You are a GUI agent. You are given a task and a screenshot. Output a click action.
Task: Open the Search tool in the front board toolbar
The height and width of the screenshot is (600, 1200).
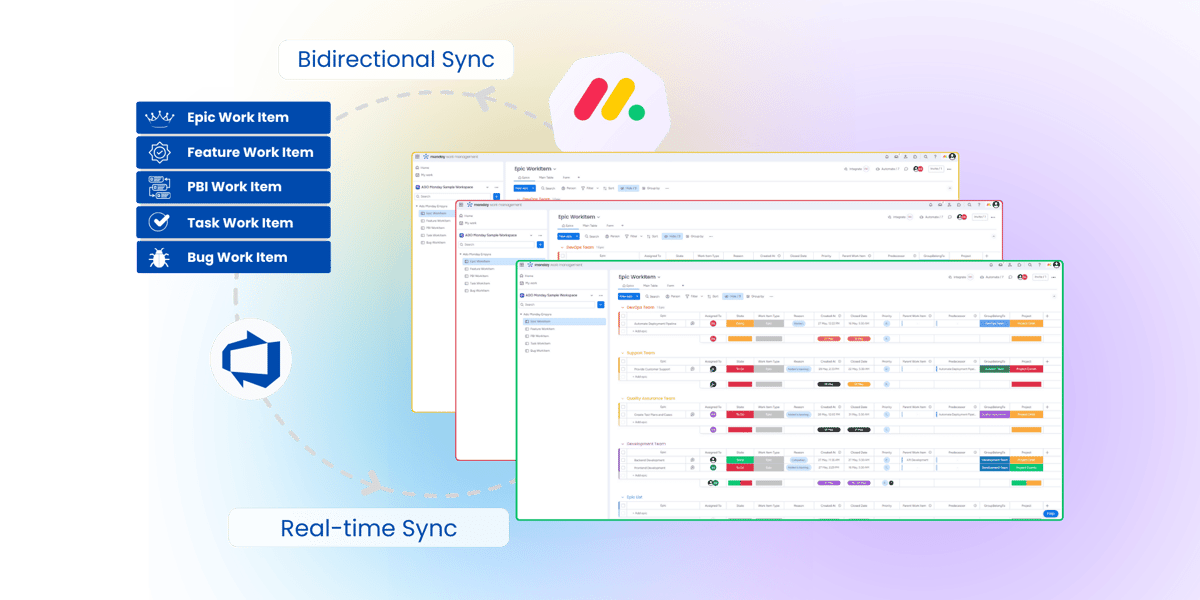pos(653,296)
